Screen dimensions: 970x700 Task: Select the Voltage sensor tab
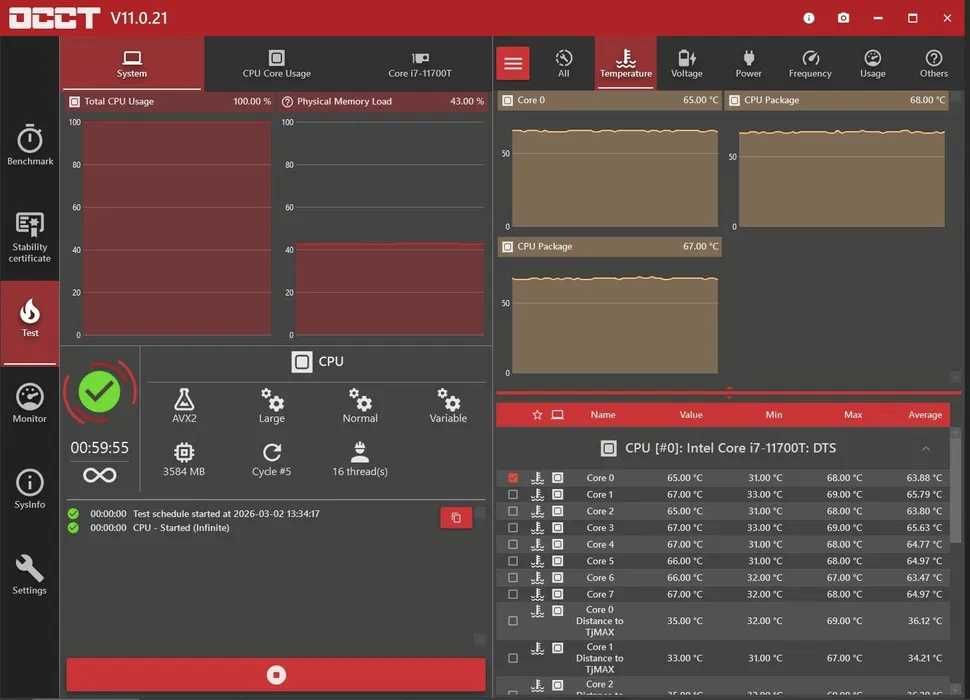tap(687, 63)
